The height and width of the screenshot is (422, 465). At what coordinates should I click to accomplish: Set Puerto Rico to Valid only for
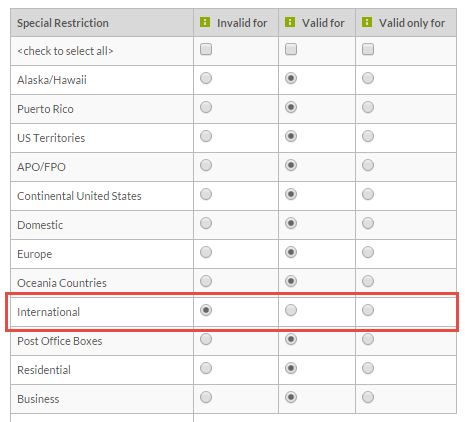pos(368,107)
